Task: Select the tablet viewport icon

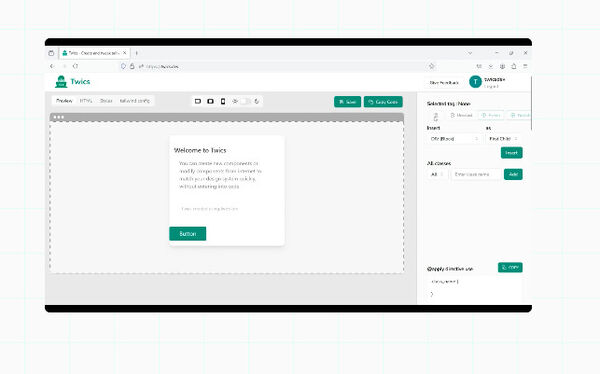Action: (x=210, y=101)
